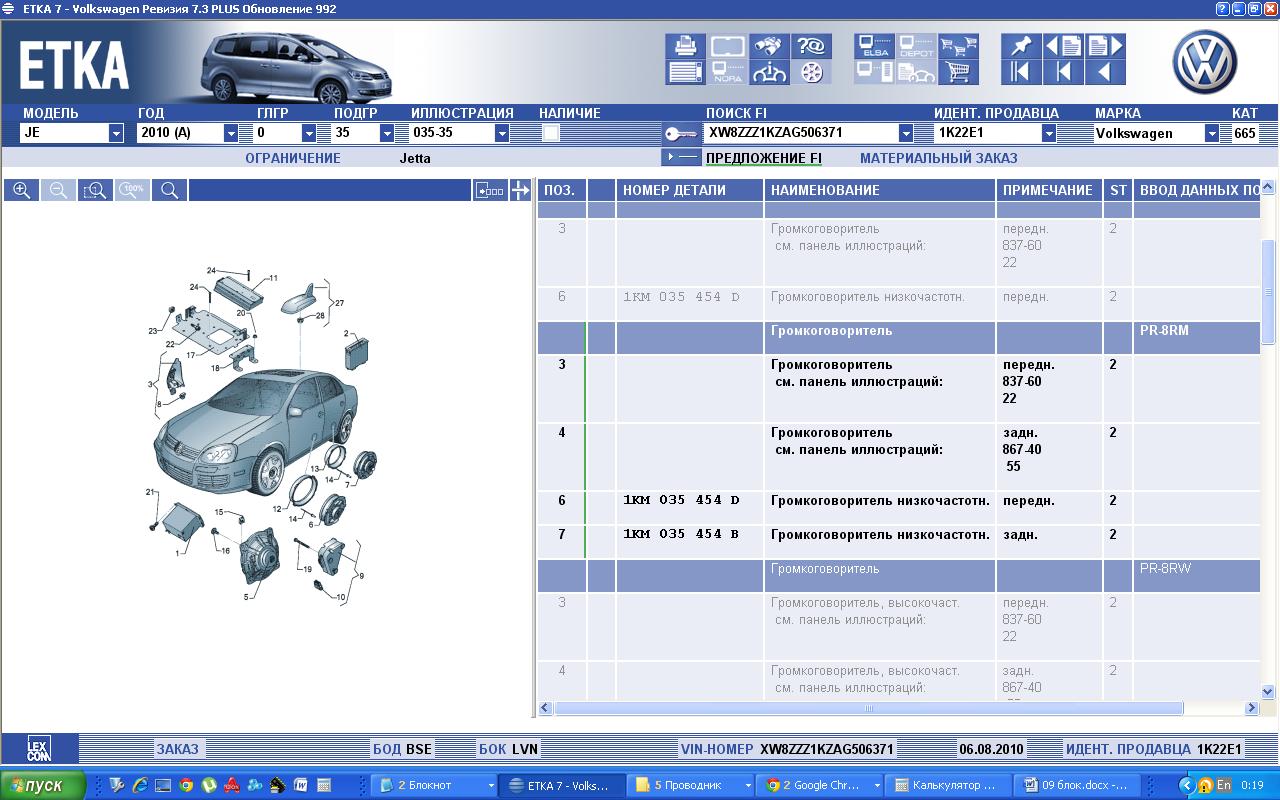Switch to 09 блок.docx in taskbar
This screenshot has width=1280, height=800.
pos(1075,786)
